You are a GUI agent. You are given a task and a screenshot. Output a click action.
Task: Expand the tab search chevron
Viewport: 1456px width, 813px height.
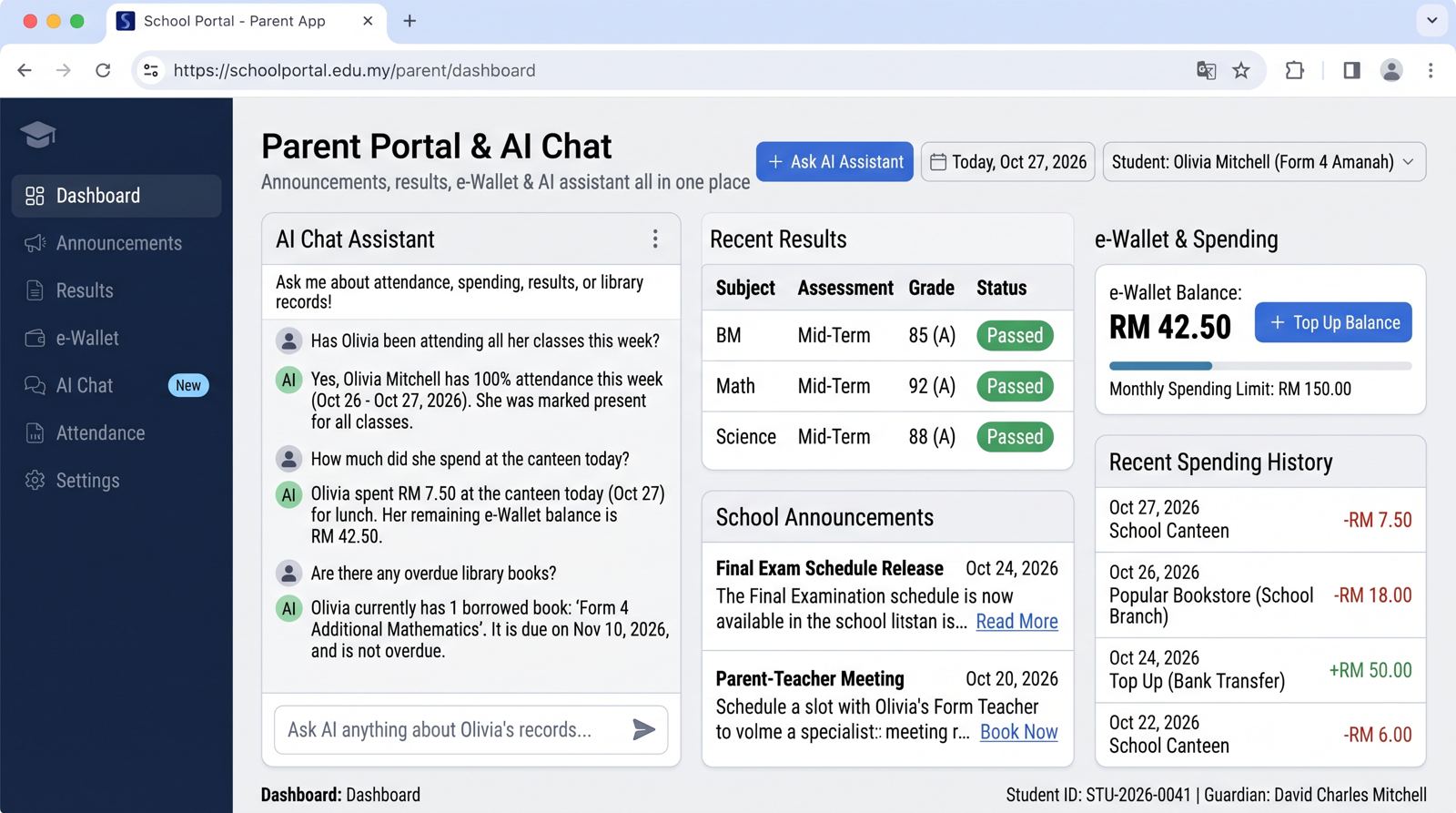(1431, 20)
